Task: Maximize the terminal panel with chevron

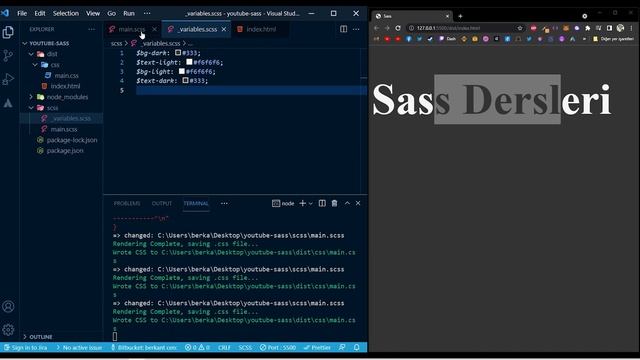Action: pyautogui.click(x=347, y=203)
